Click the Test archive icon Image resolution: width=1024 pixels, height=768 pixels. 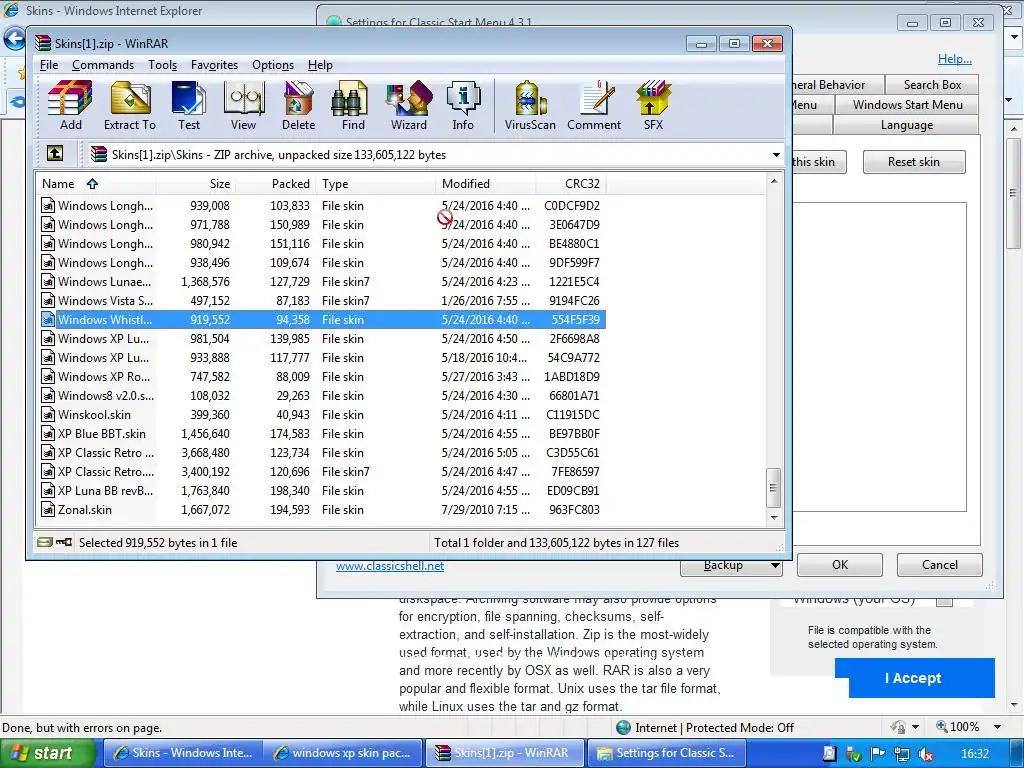click(189, 98)
